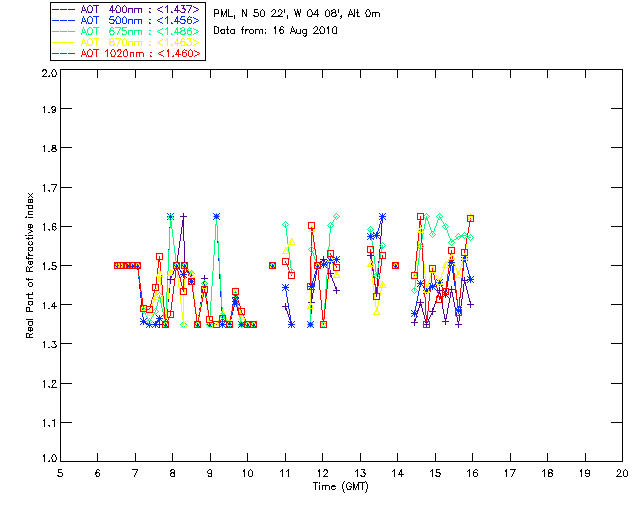The height and width of the screenshot is (512, 640).
Task: Click the 5 tick label on time axis
Action: [x=60, y=473]
